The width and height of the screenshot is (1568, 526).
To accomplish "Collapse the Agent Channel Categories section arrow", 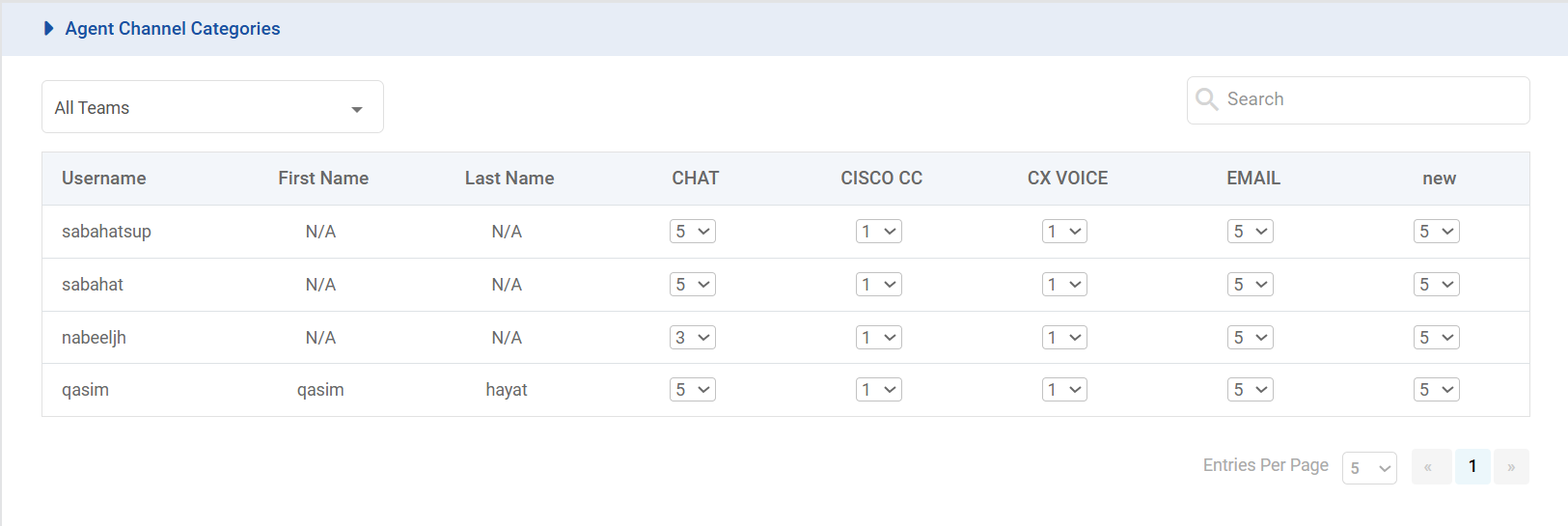I will (x=49, y=29).
